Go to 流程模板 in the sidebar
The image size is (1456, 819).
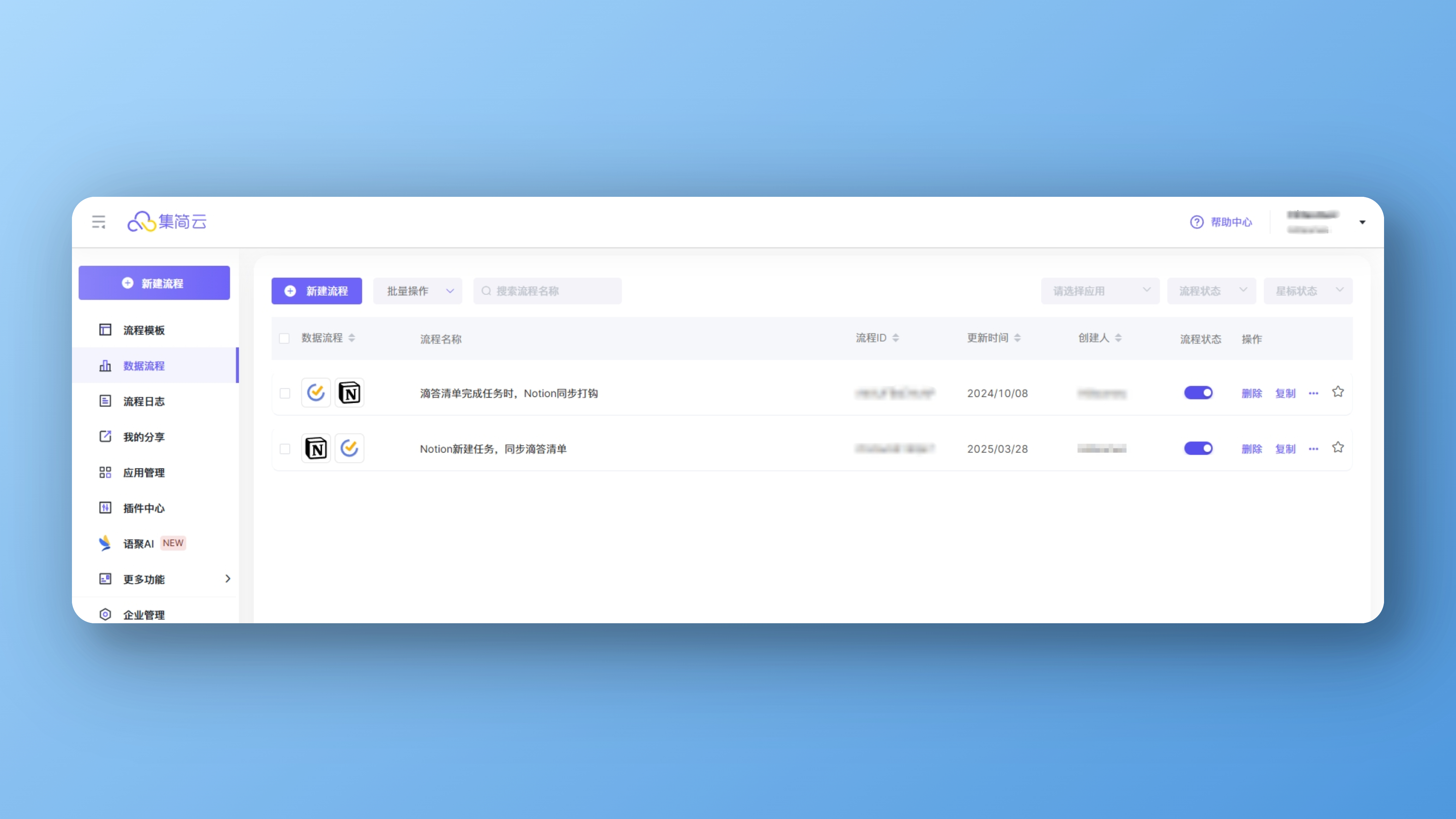coord(144,330)
